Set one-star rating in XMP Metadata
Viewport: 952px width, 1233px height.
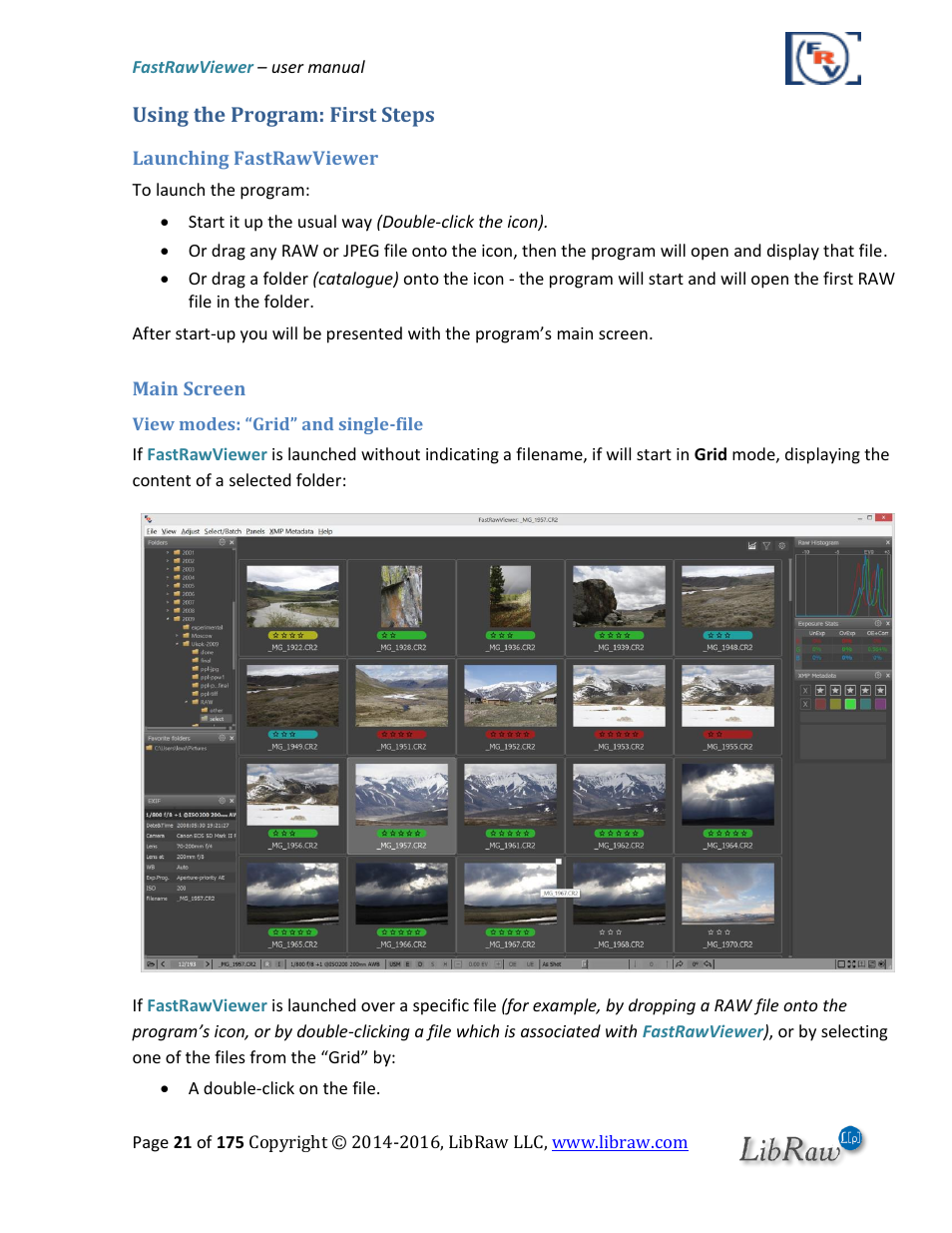(x=820, y=690)
